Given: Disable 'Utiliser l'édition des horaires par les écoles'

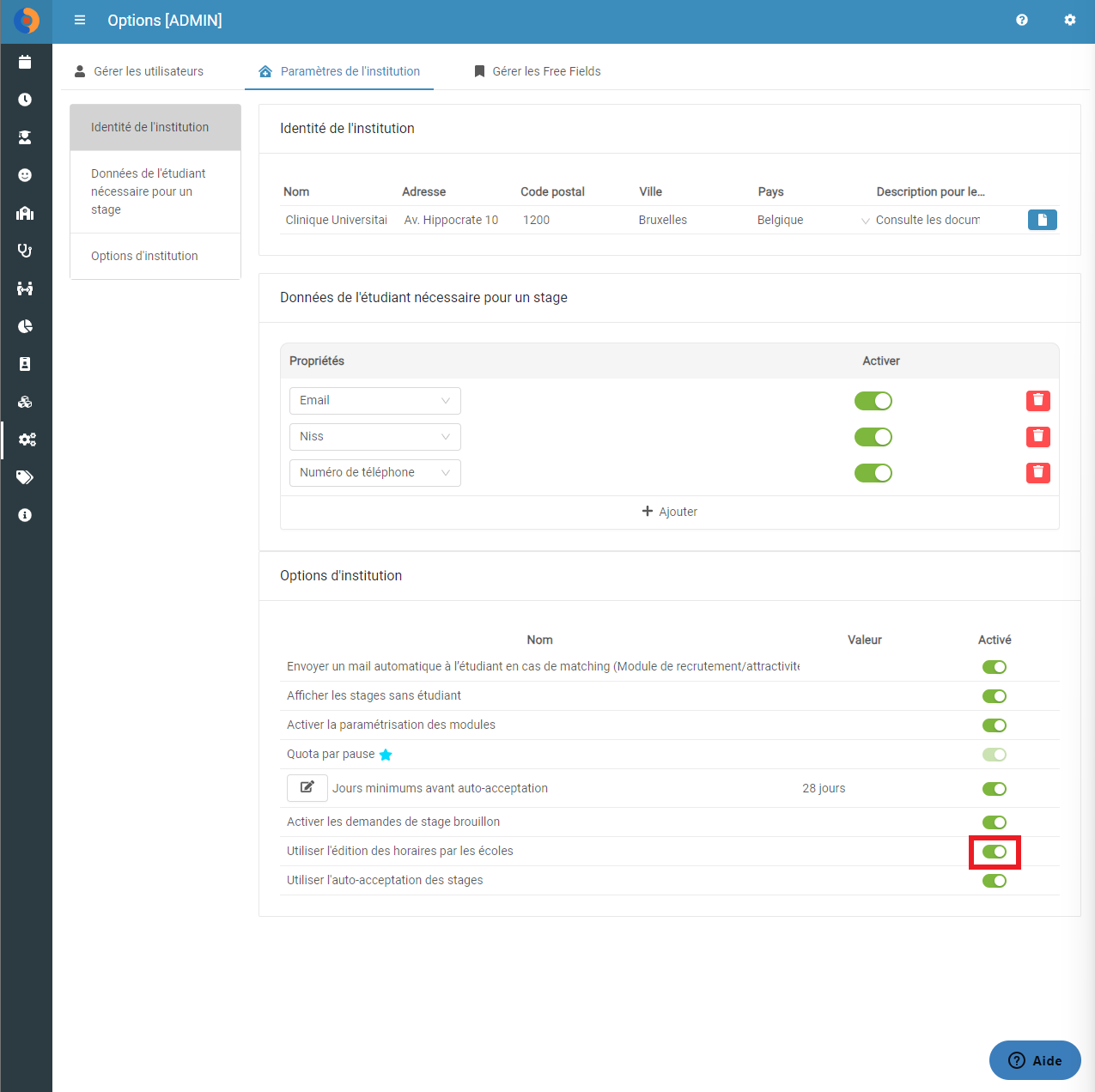Looking at the screenshot, I should tap(995, 852).
